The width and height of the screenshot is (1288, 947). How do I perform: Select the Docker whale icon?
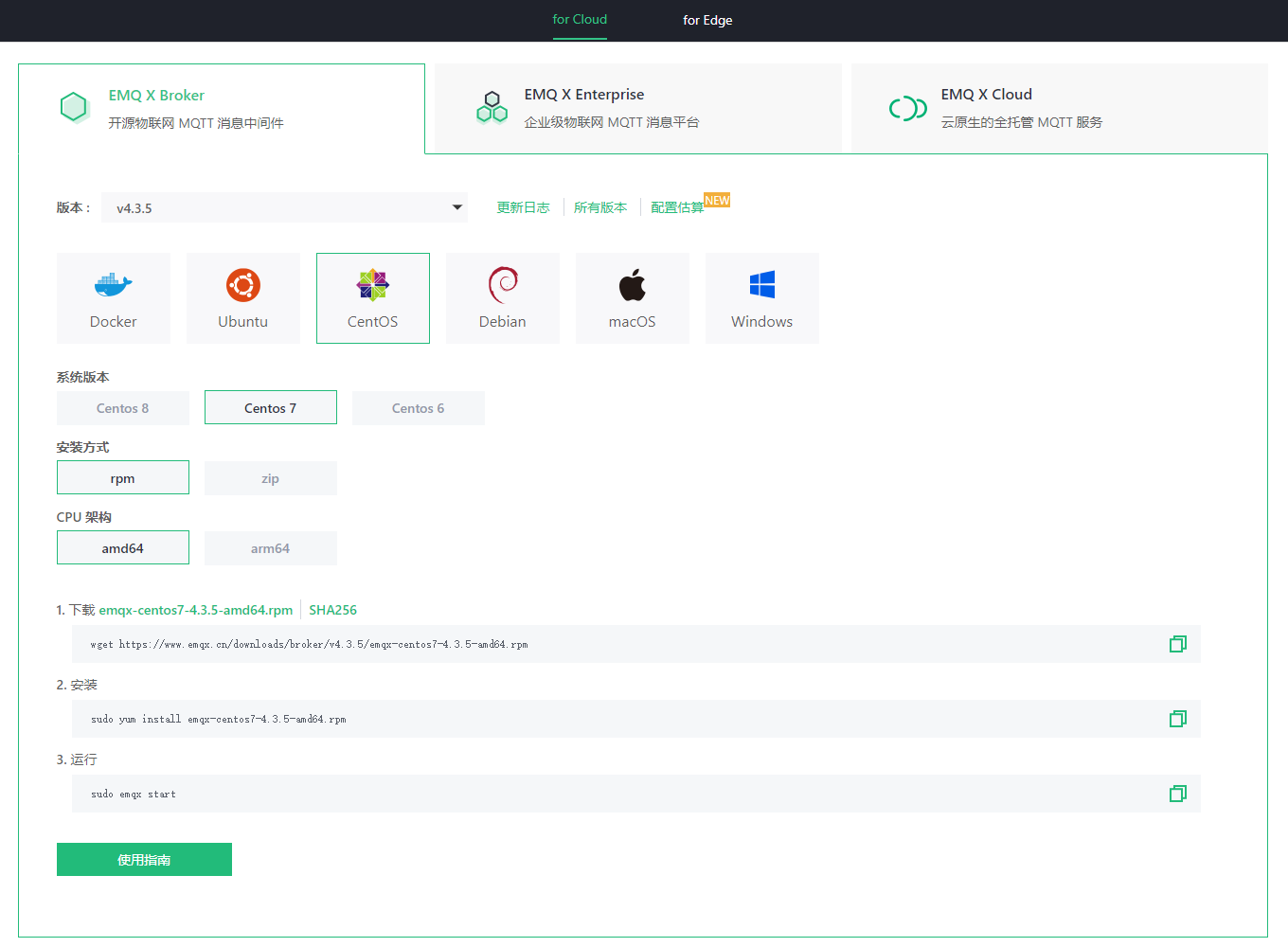tap(114, 284)
